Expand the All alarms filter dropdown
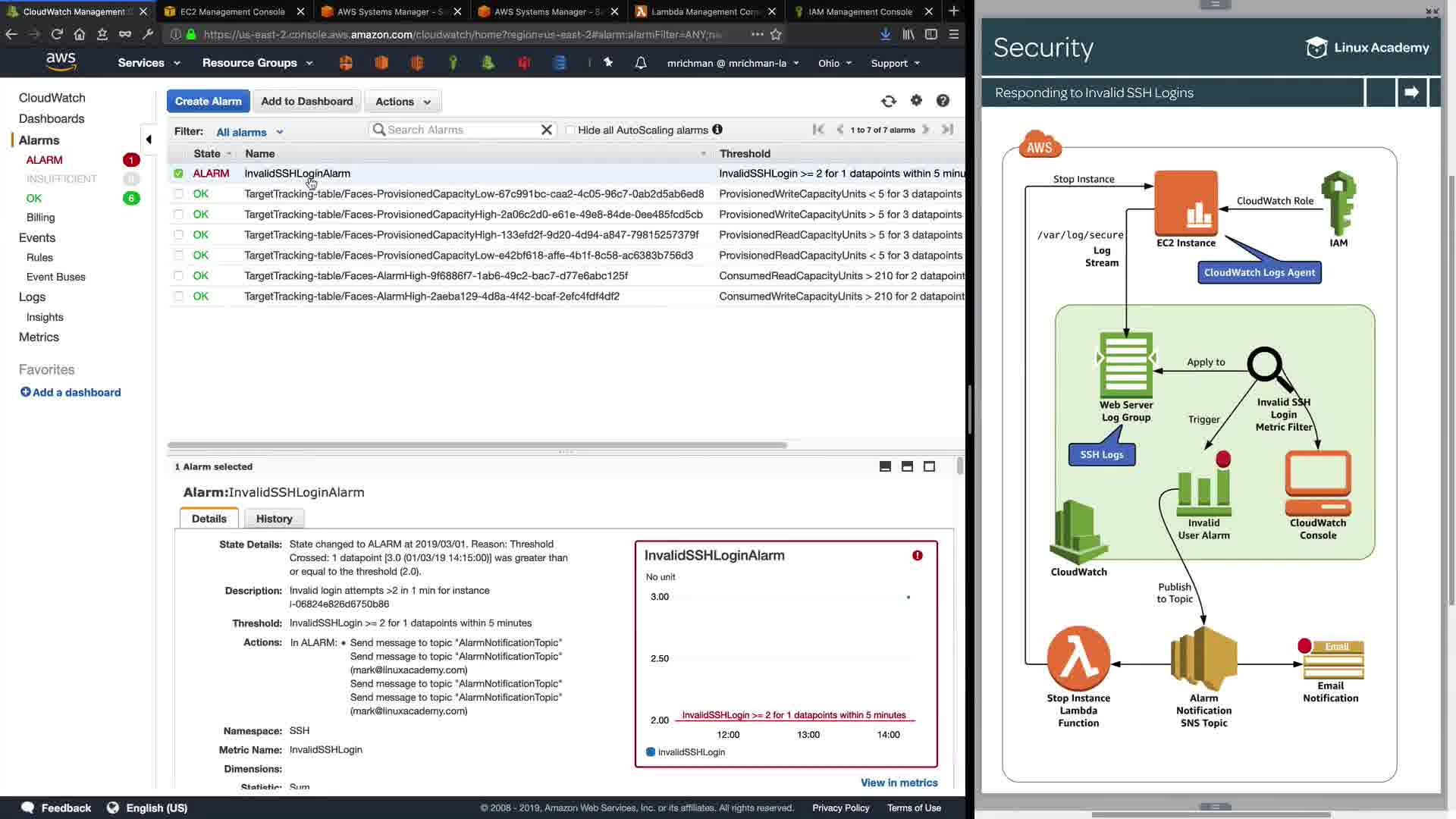 tap(249, 132)
